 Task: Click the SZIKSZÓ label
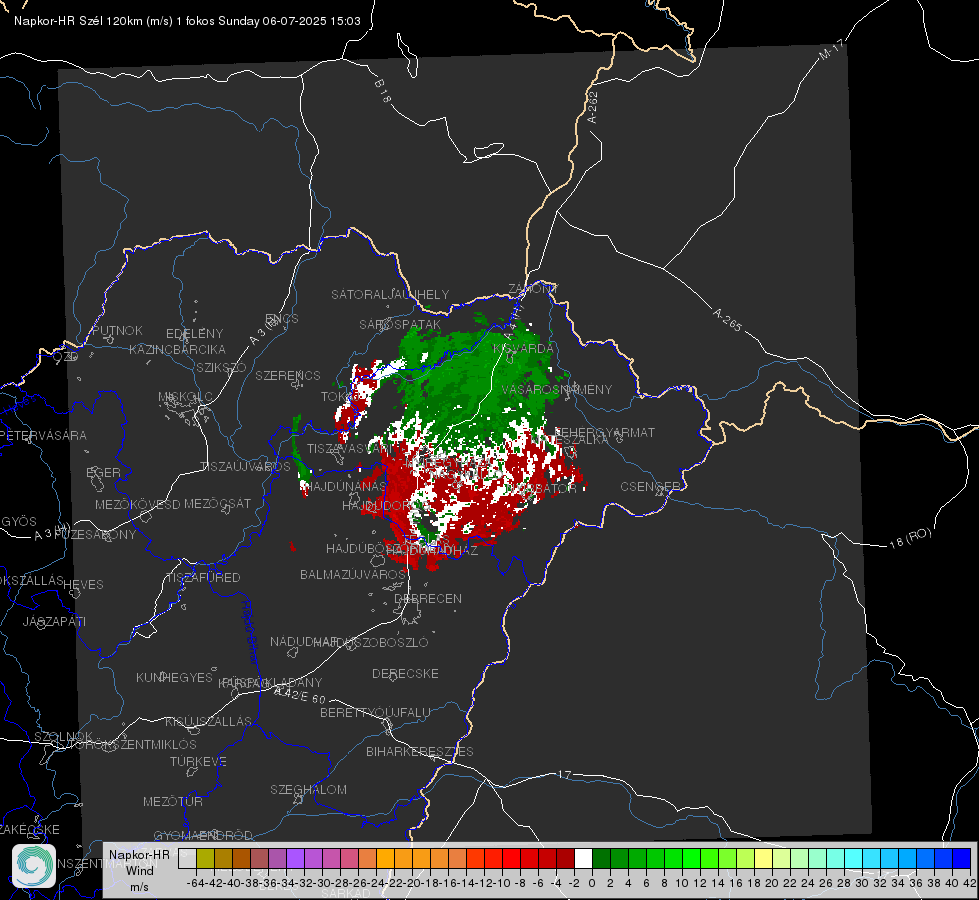222,367
